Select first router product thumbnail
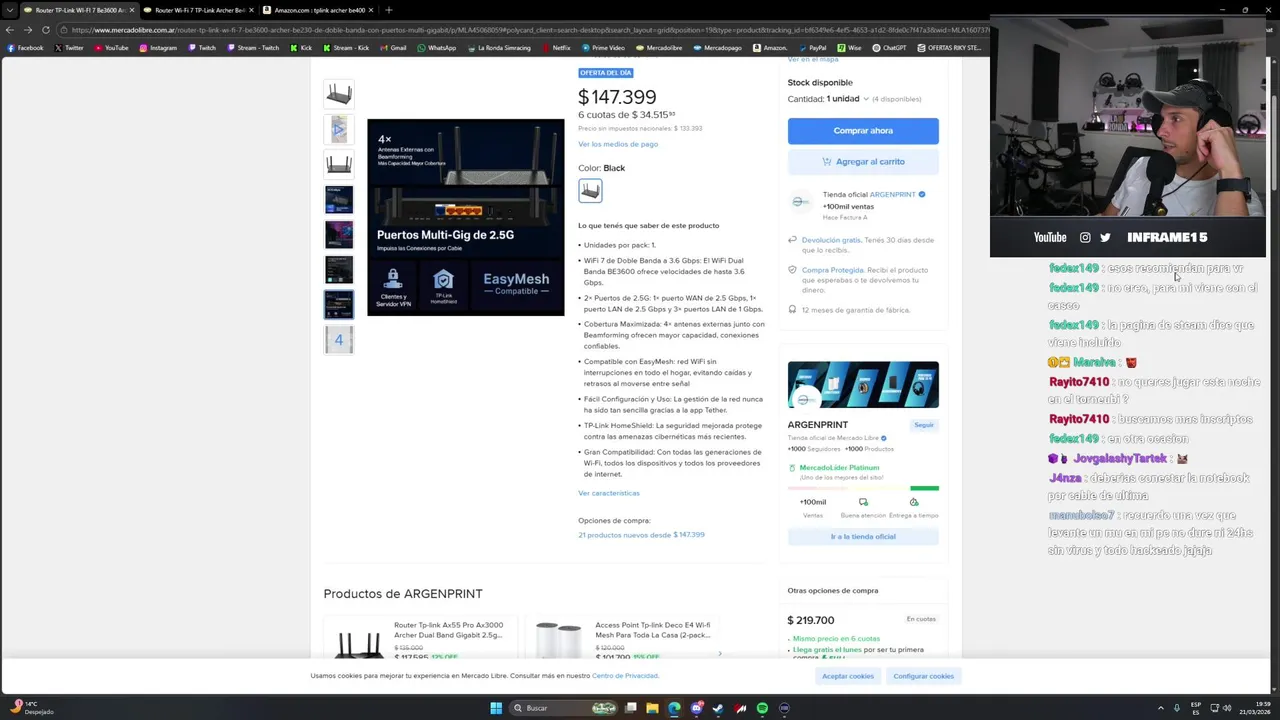1280x720 pixels. 339,94
